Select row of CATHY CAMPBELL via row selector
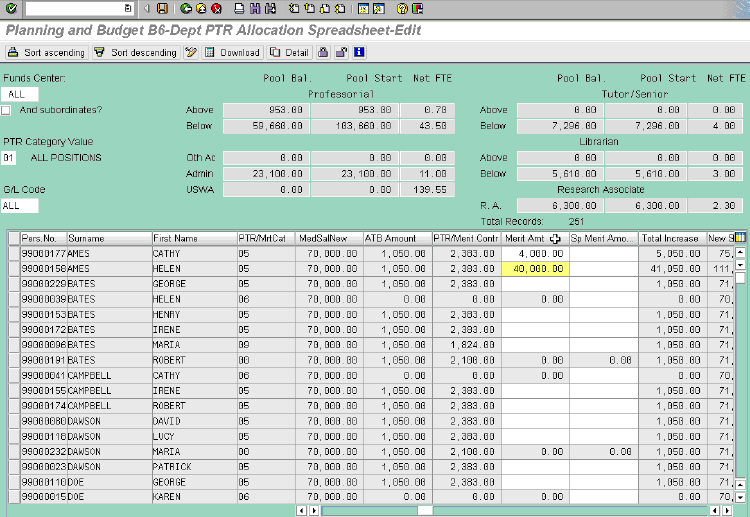750x517 pixels. click(x=14, y=375)
